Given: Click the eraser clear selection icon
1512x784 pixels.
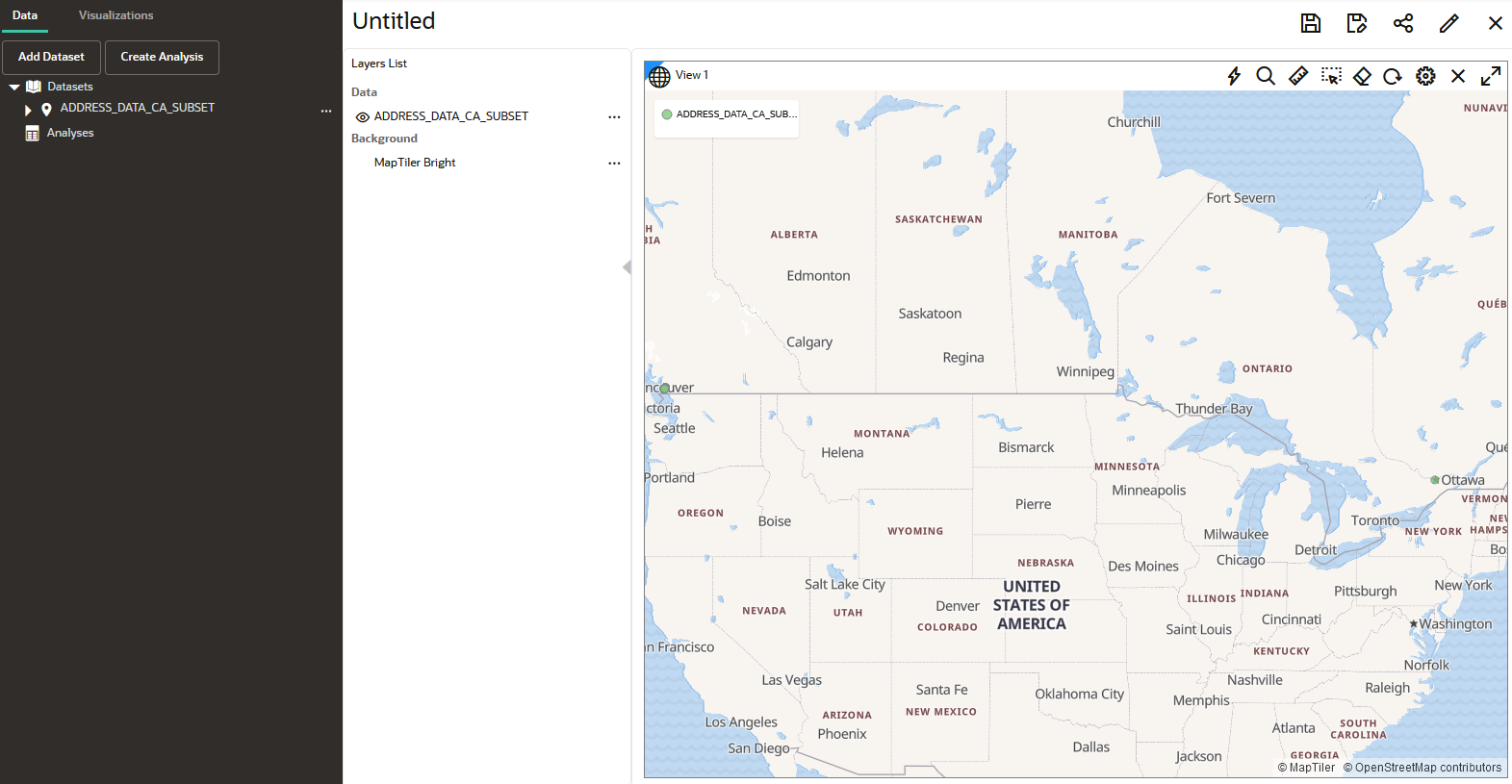Looking at the screenshot, I should [x=1362, y=76].
